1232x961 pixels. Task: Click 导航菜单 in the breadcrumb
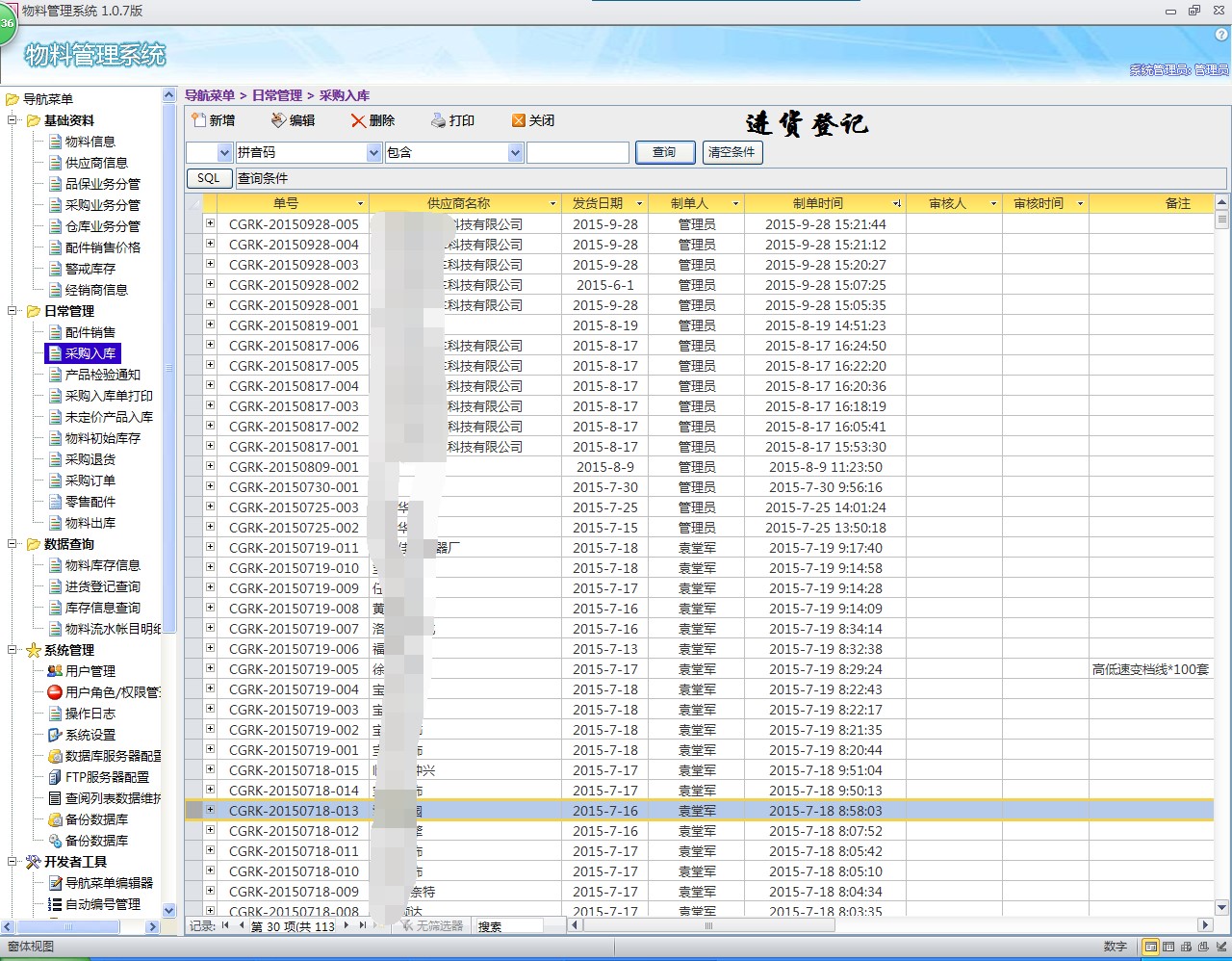click(210, 95)
